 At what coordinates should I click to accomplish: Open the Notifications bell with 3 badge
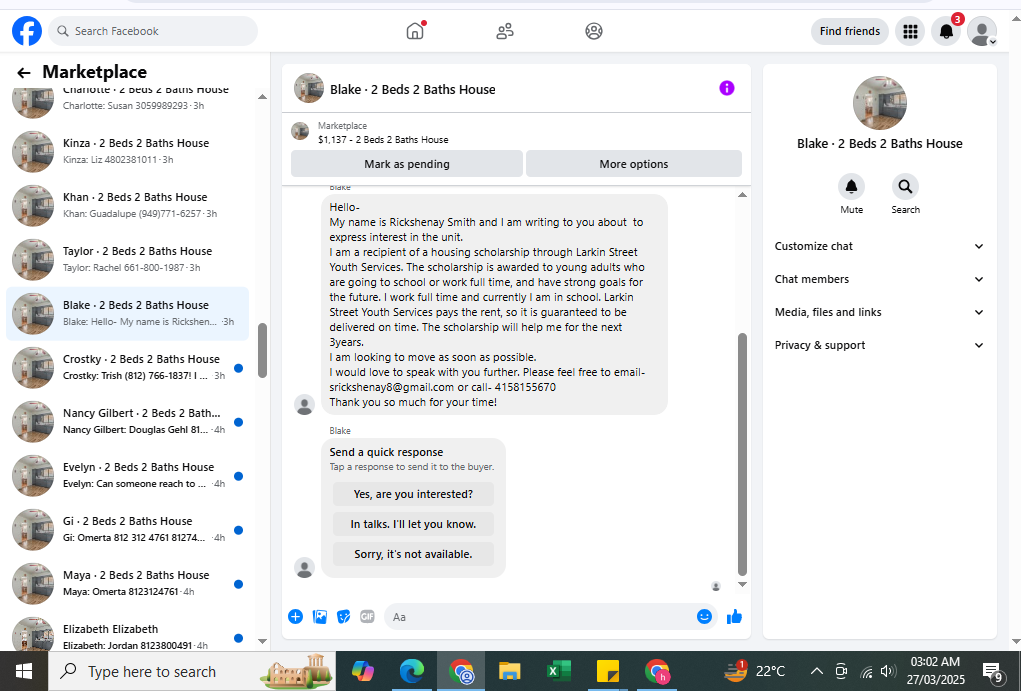946,31
